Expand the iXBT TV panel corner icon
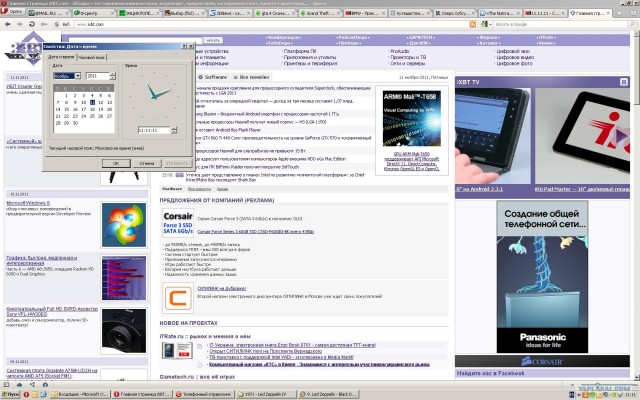Viewport: 640px width, 400px height. pyautogui.click(x=624, y=82)
